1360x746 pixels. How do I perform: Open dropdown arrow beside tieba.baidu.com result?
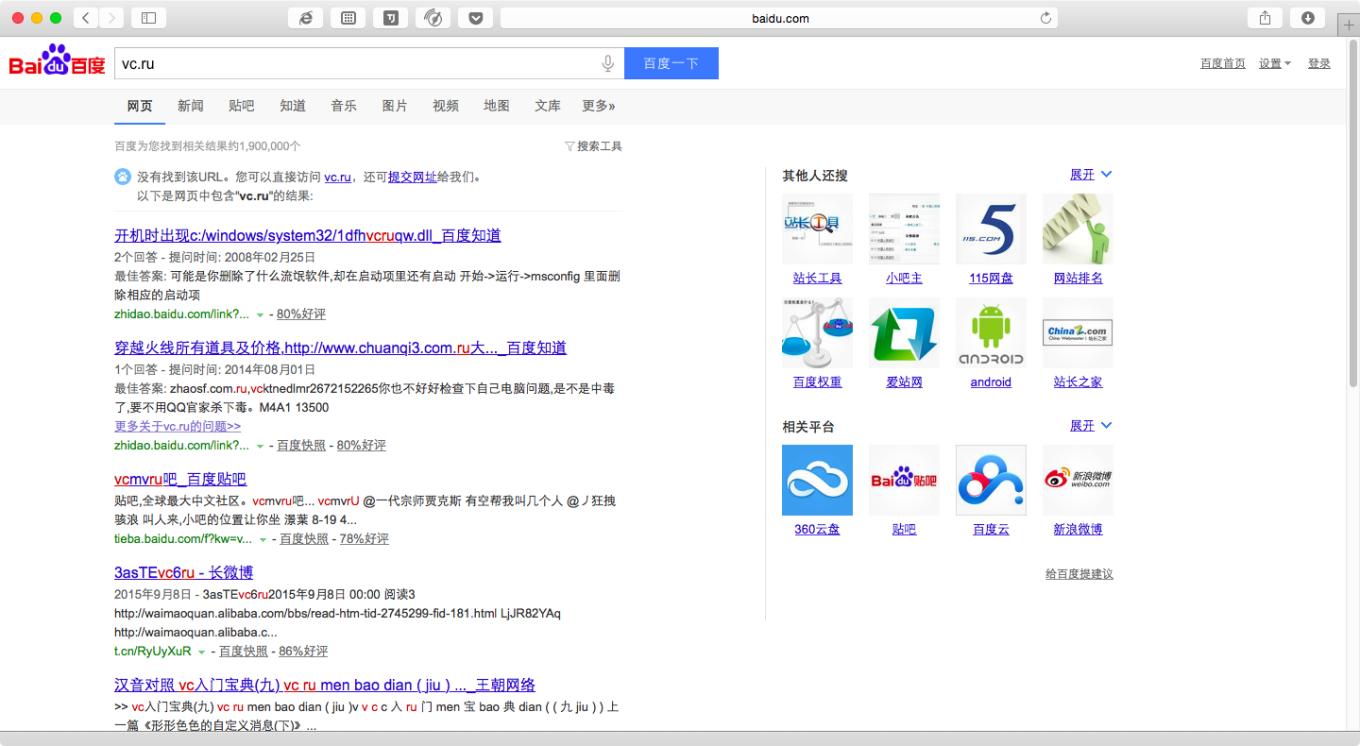coord(263,540)
